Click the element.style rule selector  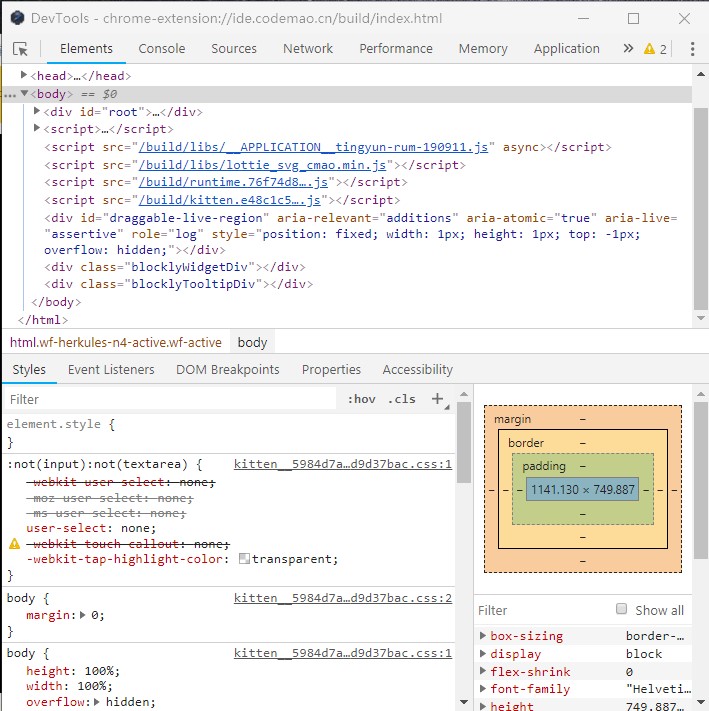(53, 424)
